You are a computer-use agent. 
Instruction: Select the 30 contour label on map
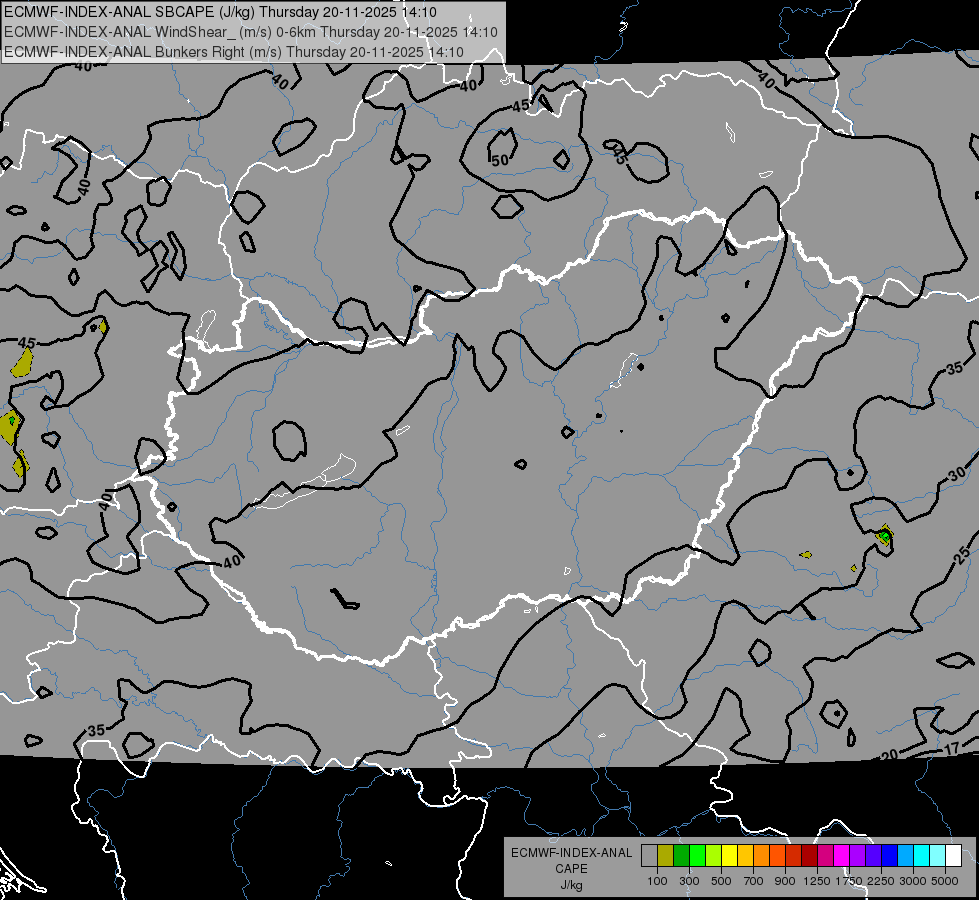click(957, 475)
